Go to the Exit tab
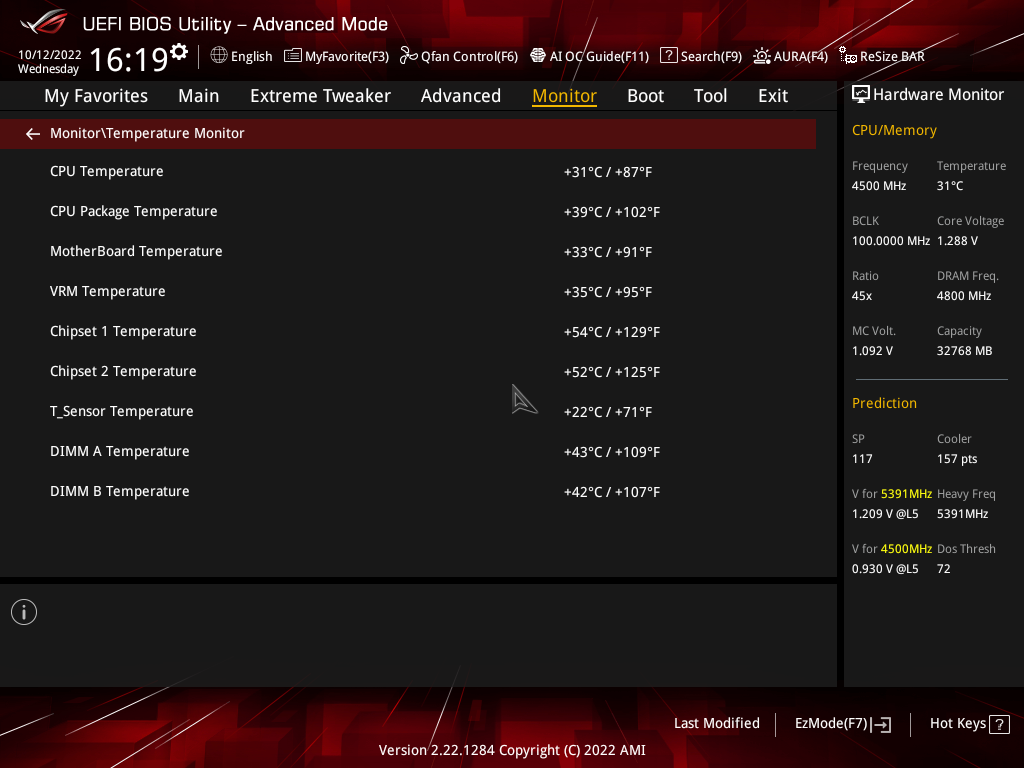1024x768 pixels. click(x=773, y=96)
